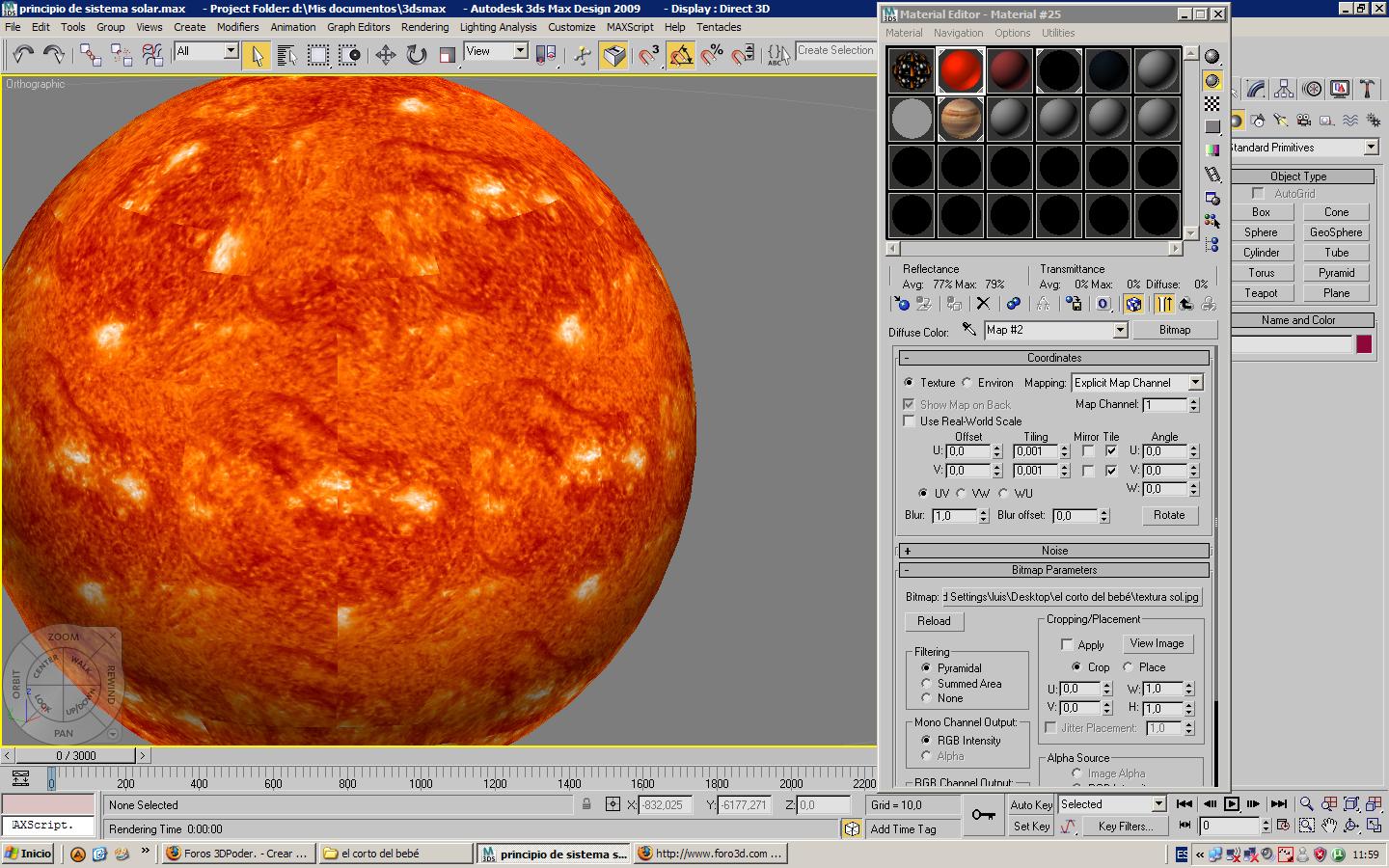This screenshot has height=868, width=1389.
Task: Open the Rendering menu
Action: pos(424,27)
